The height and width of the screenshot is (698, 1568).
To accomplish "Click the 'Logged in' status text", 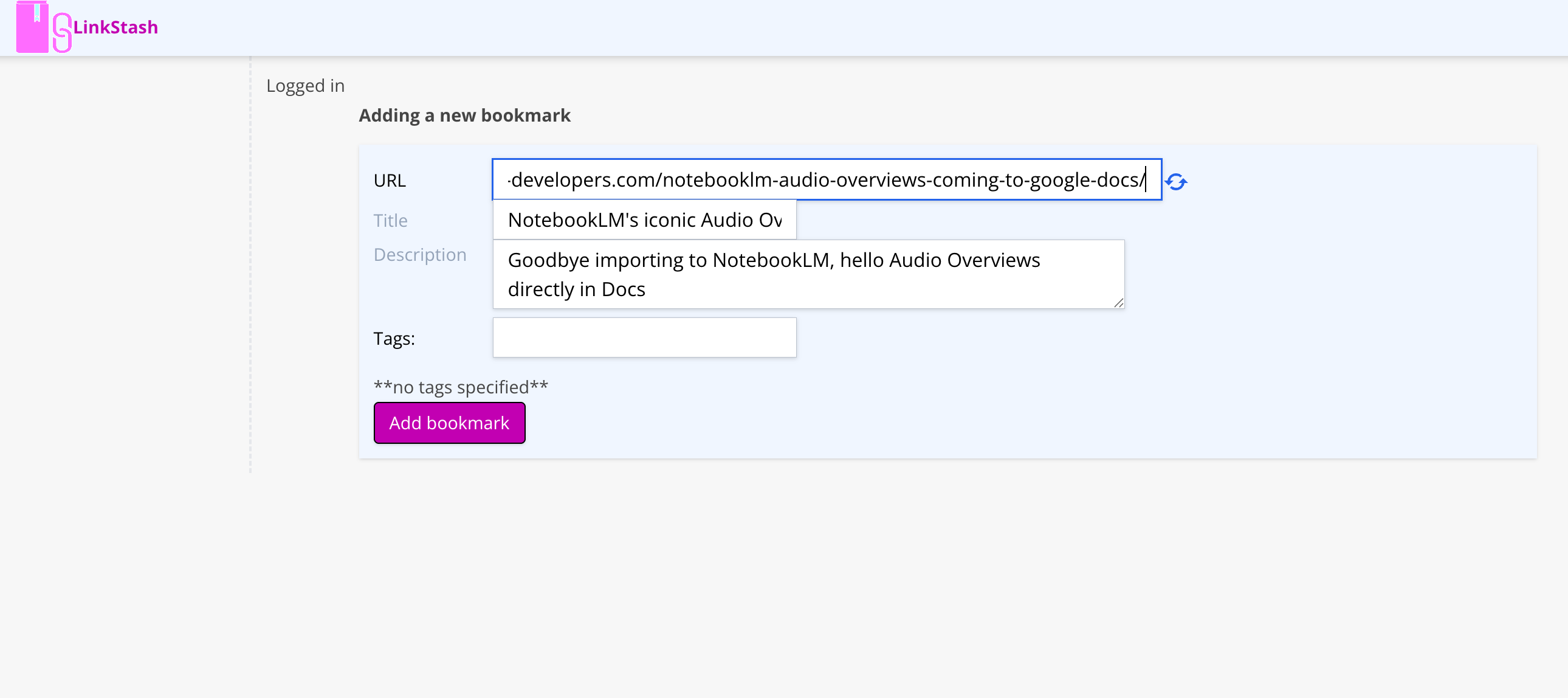I will coord(306,86).
